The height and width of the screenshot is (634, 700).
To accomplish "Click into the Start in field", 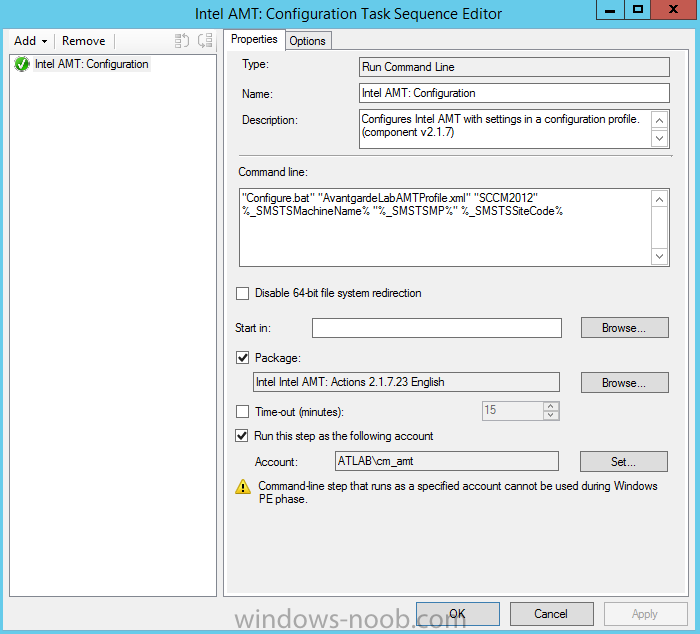I will (x=437, y=328).
